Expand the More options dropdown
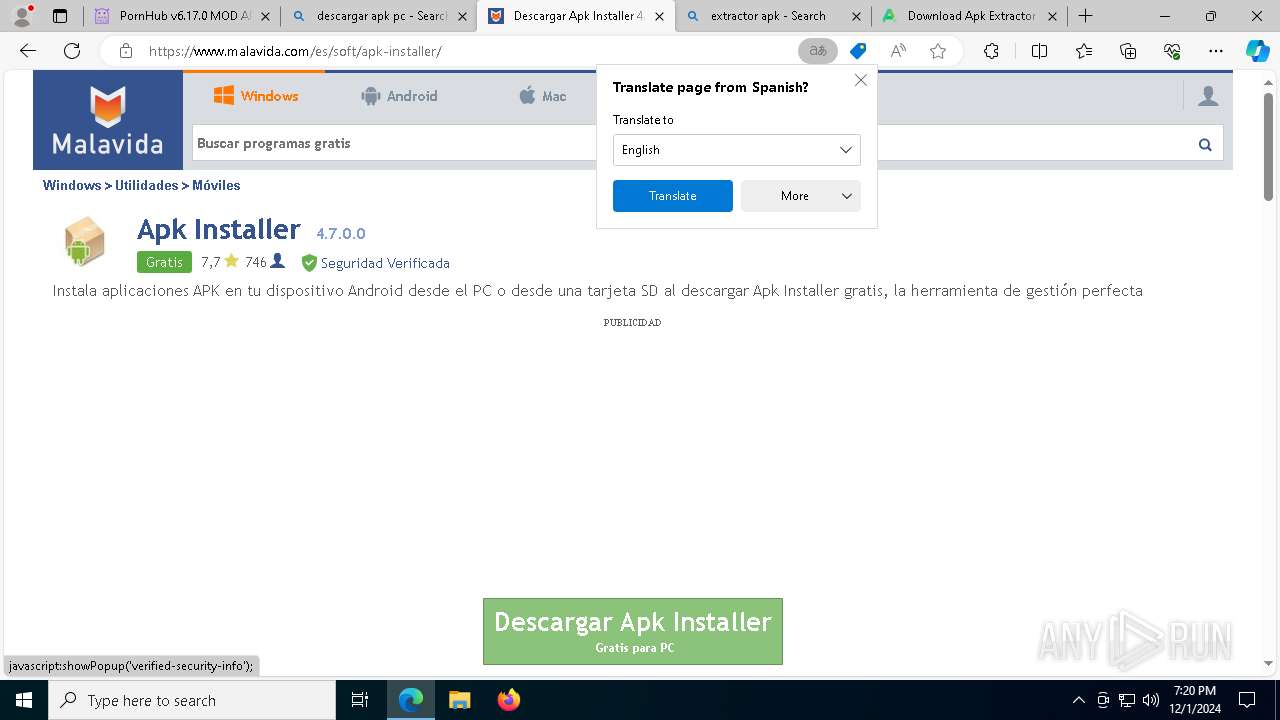This screenshot has width=1280, height=720. coord(800,196)
